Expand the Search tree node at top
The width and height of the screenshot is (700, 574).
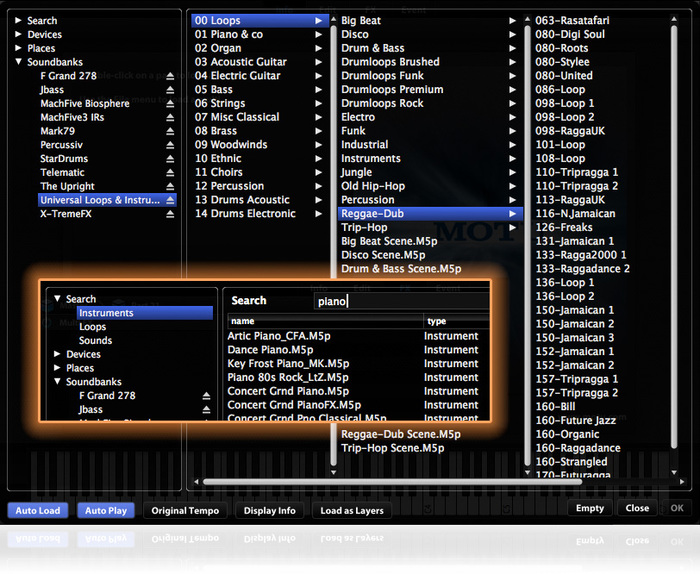click(18, 21)
